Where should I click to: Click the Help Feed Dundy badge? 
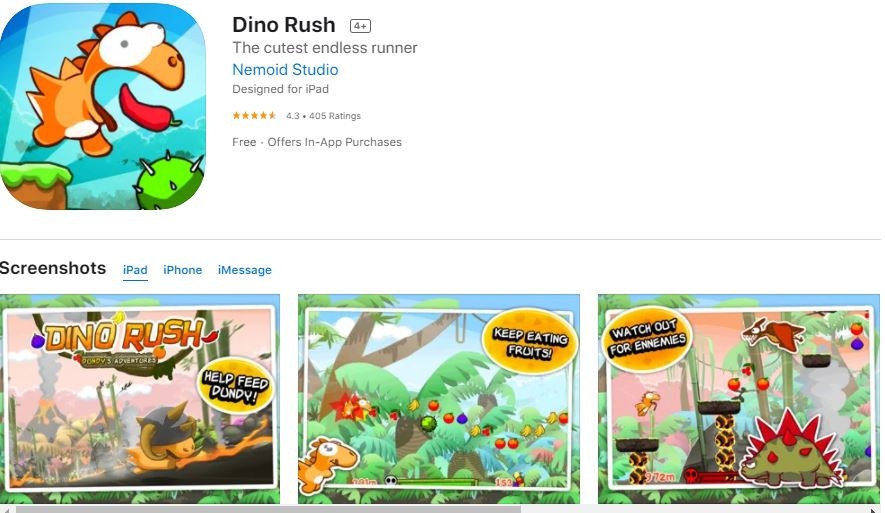point(235,385)
